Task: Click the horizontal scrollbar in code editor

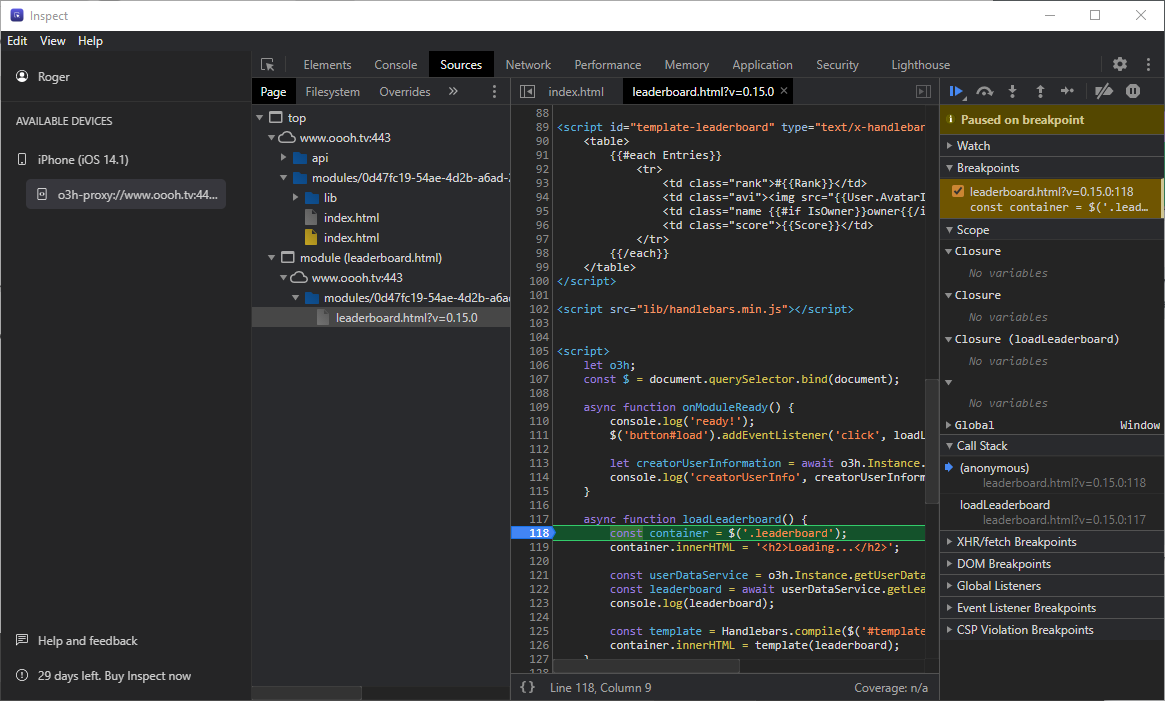Action: (645, 665)
